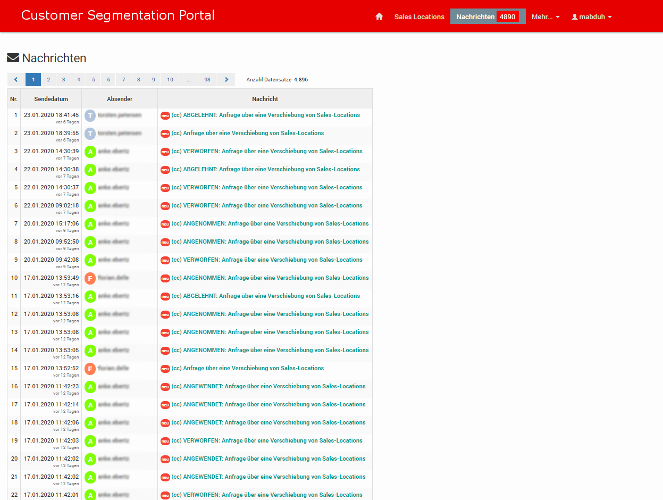The height and width of the screenshot is (500, 663).
Task: Open the ABGELEHNT message in row 1
Action: coord(266,115)
